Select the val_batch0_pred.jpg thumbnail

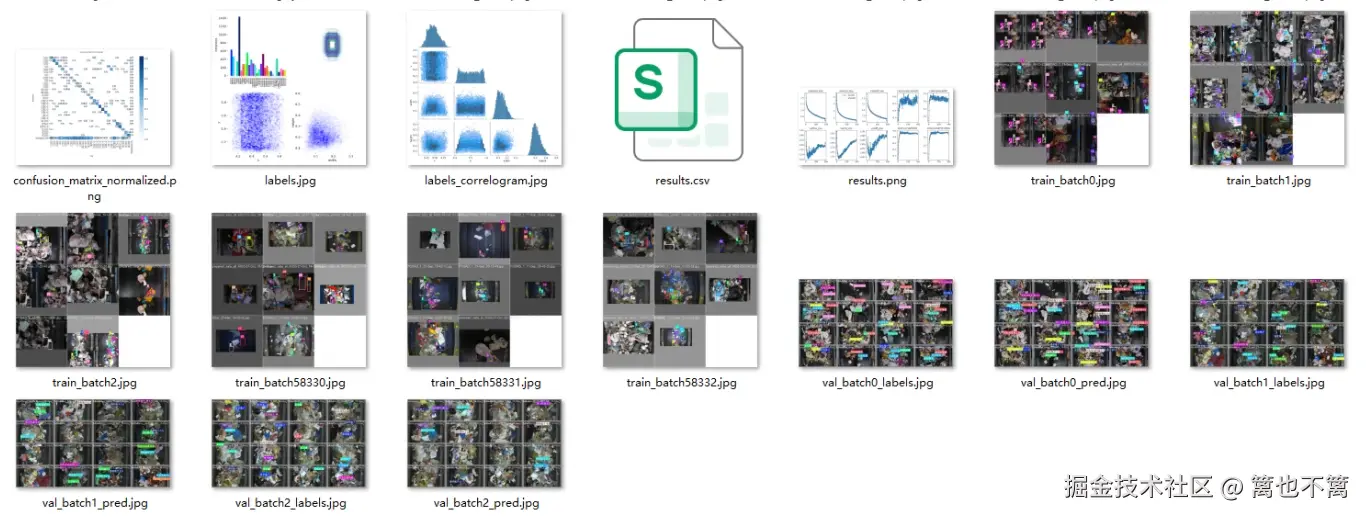pos(1072,323)
